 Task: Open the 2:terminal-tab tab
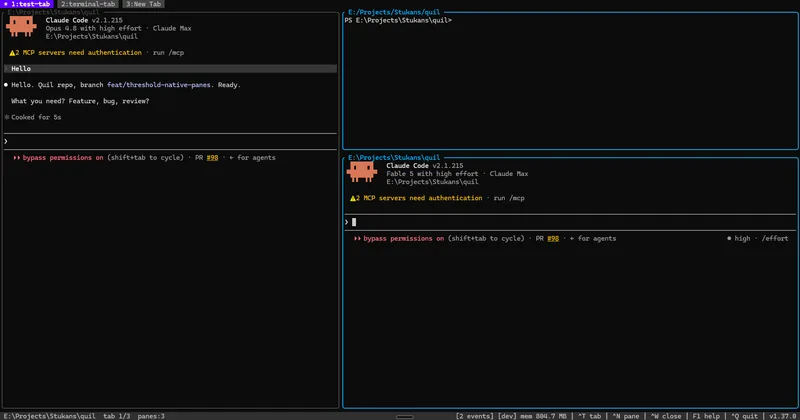click(88, 4)
